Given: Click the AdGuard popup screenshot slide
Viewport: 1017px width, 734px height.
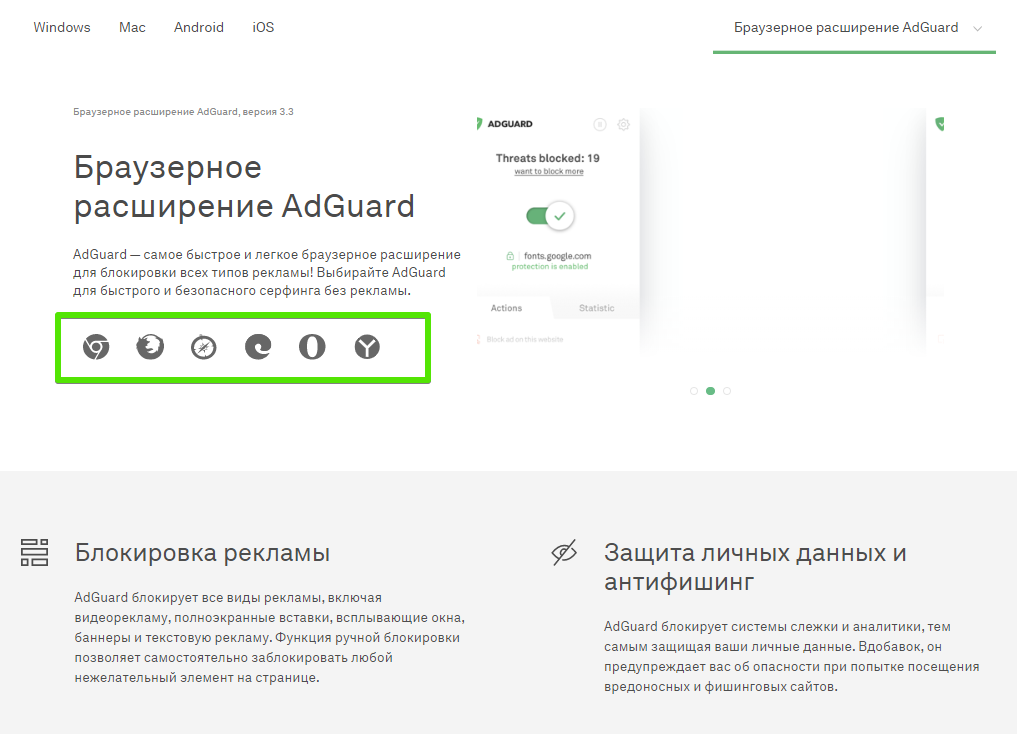Looking at the screenshot, I should (558, 232).
